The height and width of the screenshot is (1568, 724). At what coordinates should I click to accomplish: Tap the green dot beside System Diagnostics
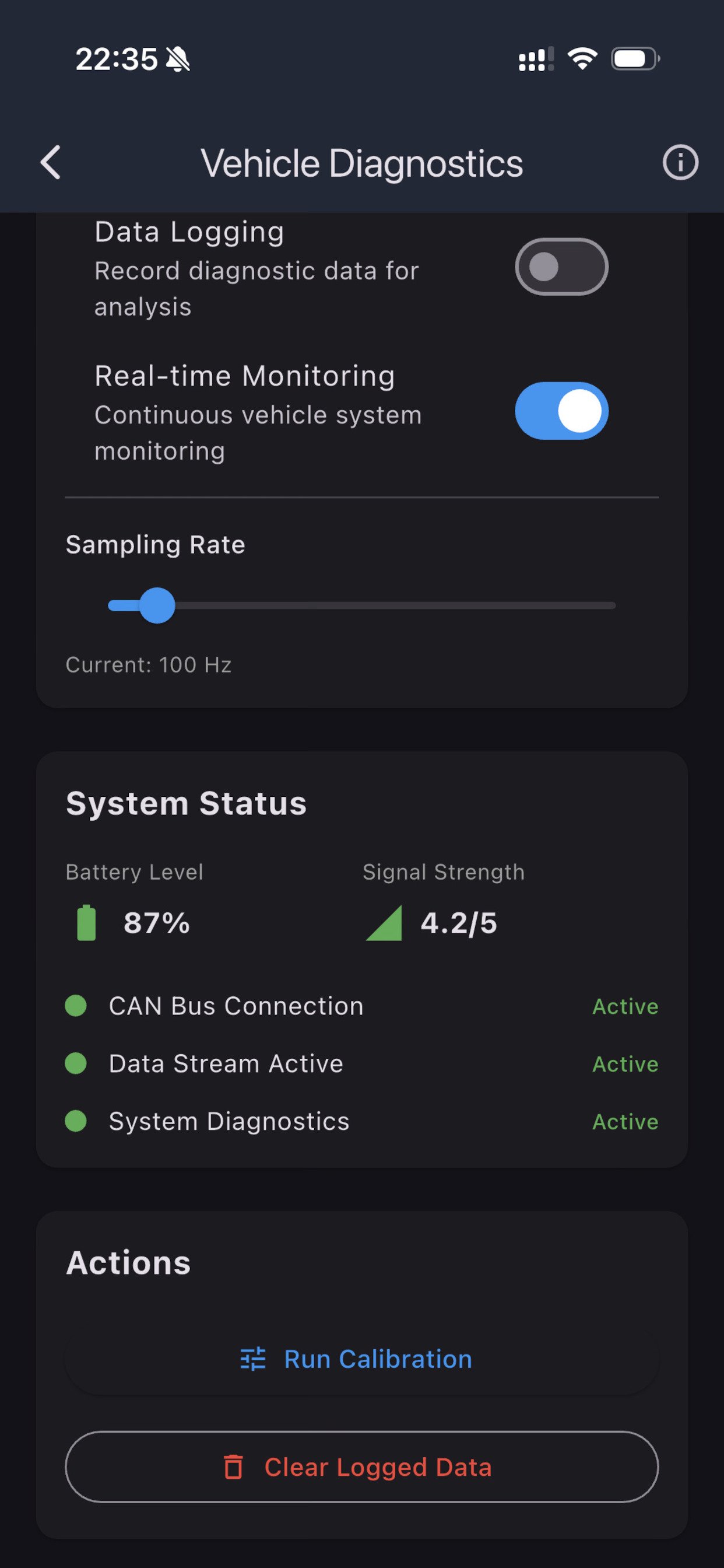76,1121
